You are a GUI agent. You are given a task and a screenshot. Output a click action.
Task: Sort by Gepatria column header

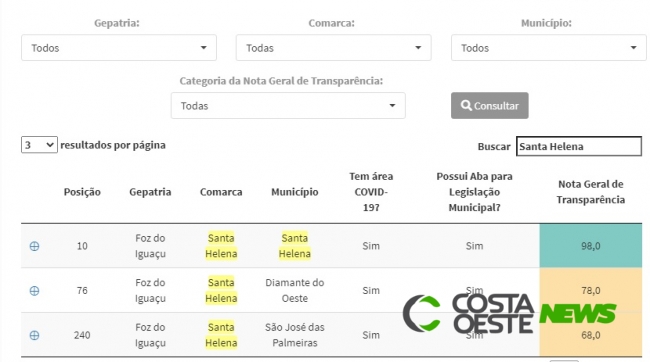[x=150, y=192]
